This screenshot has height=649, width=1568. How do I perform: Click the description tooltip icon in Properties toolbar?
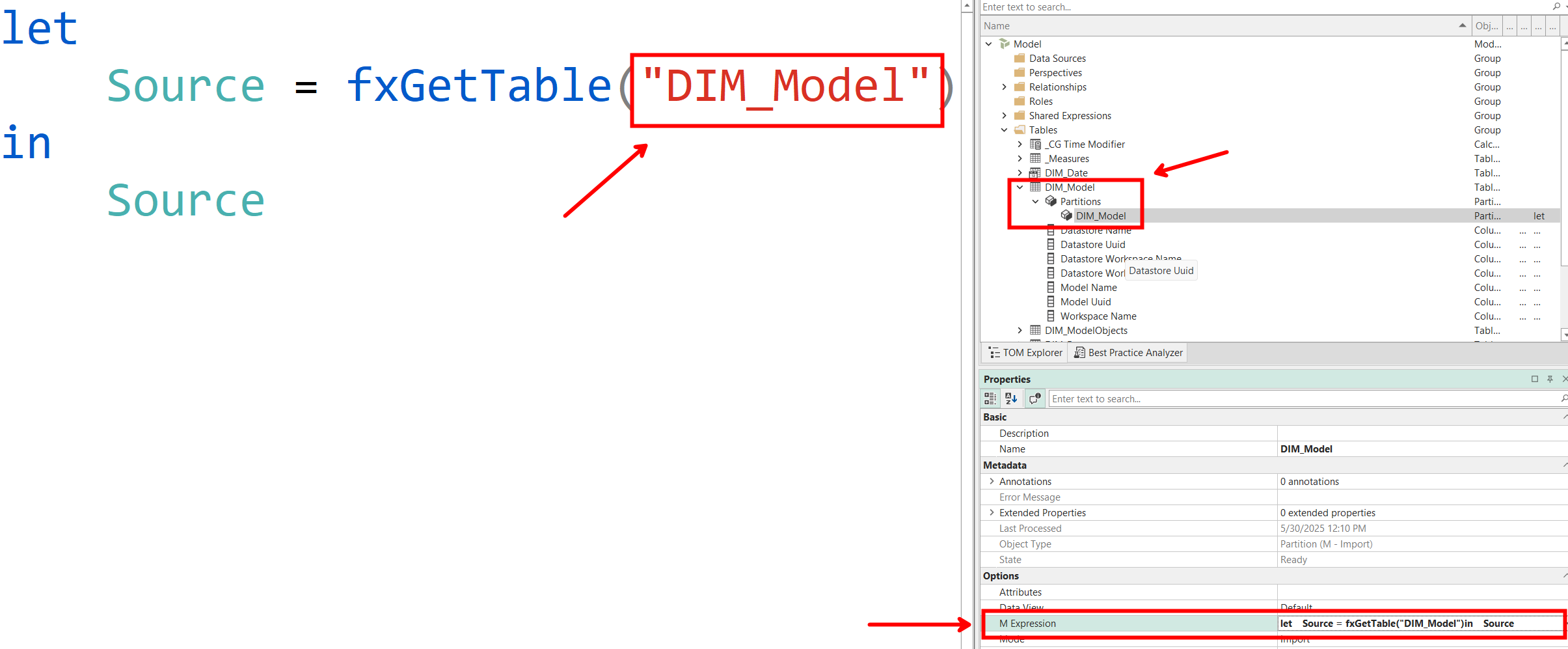(x=1034, y=398)
